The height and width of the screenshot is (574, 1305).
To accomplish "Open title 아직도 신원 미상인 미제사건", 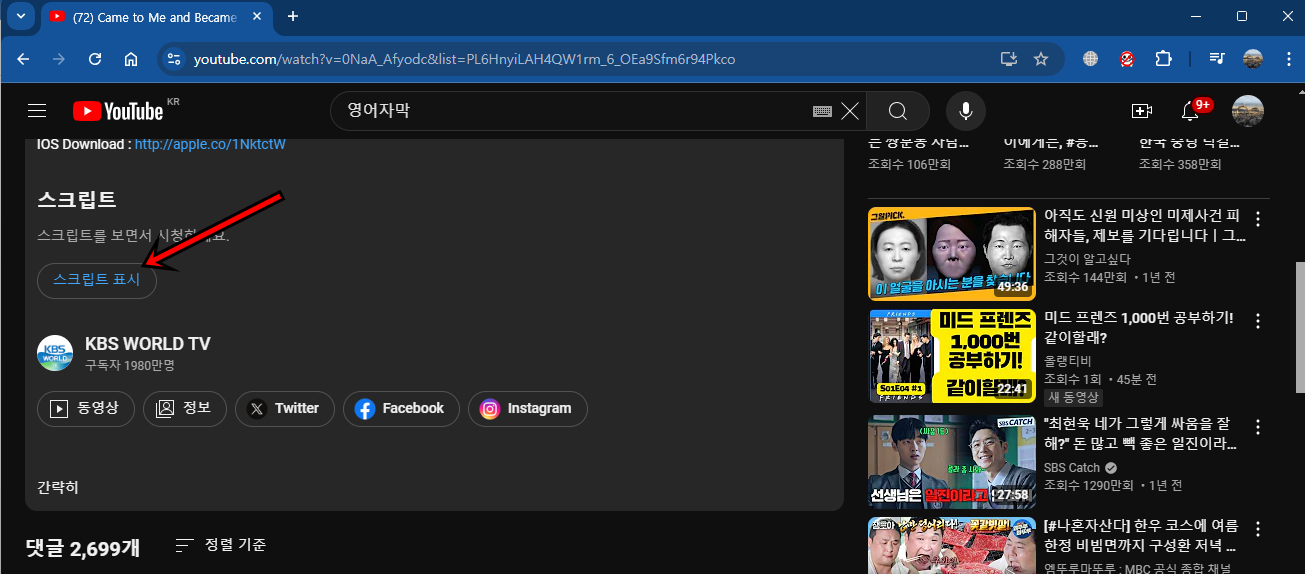I will [1144, 226].
